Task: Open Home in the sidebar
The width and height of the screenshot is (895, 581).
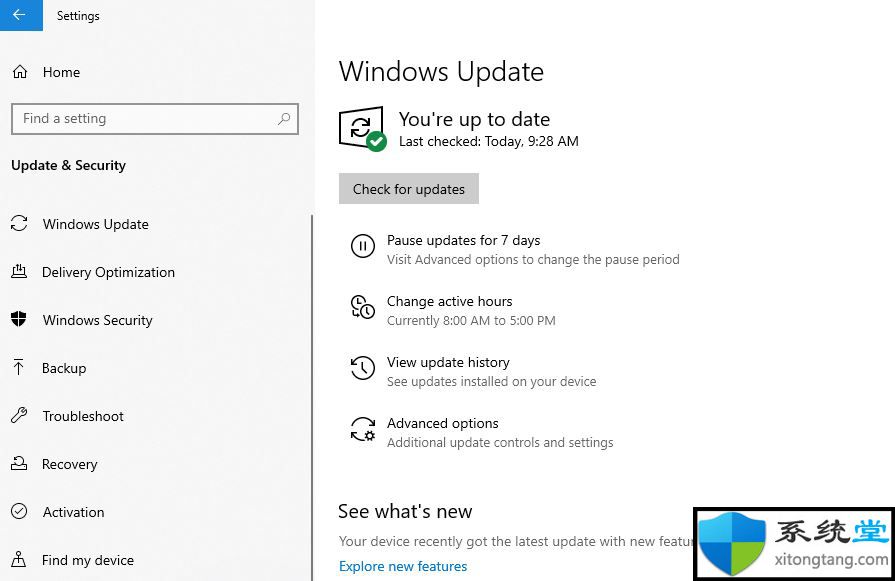Action: [x=61, y=72]
